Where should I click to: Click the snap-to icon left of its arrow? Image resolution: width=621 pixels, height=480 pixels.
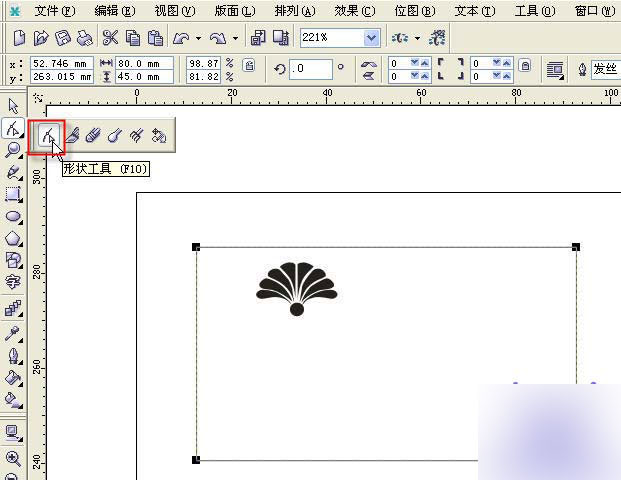tap(400, 38)
